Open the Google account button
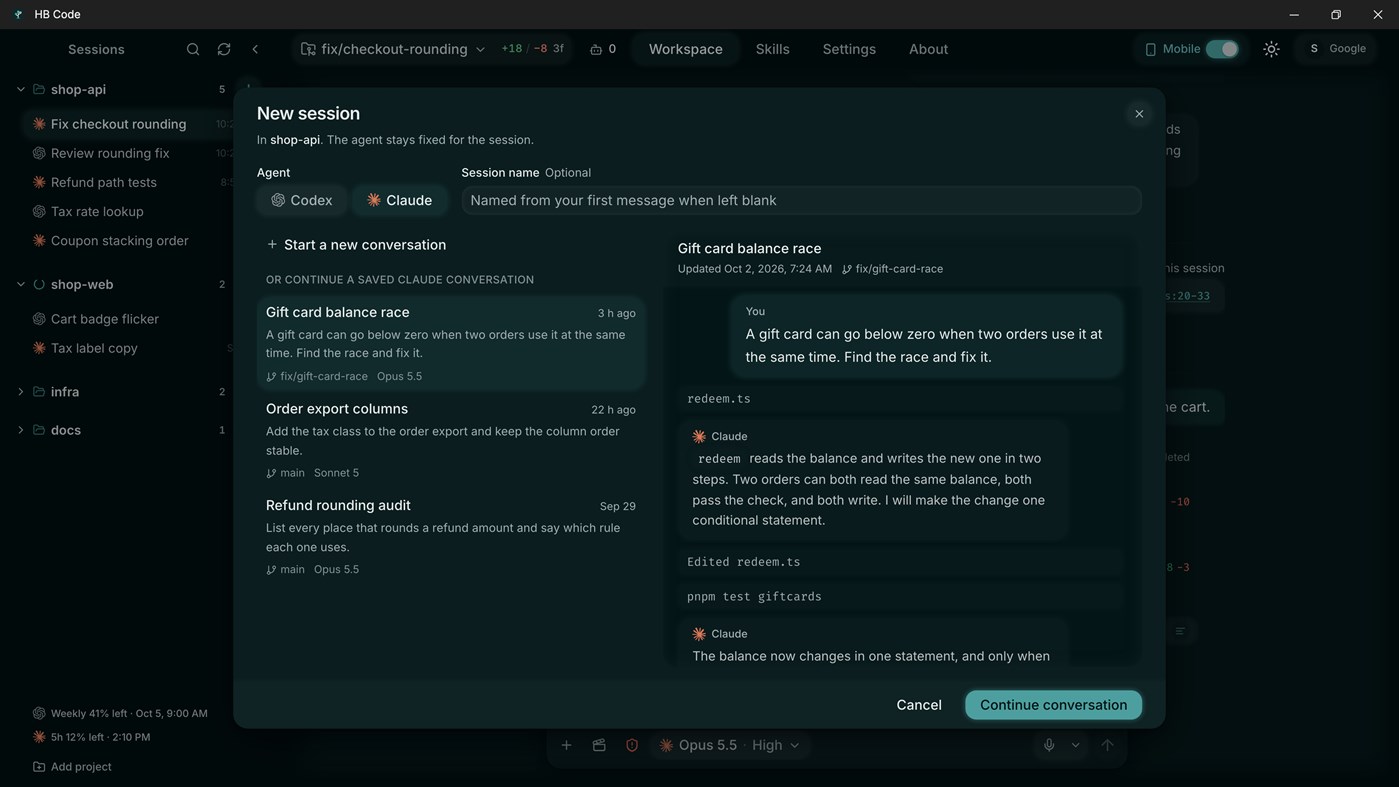The height and width of the screenshot is (787, 1399). tap(1337, 49)
